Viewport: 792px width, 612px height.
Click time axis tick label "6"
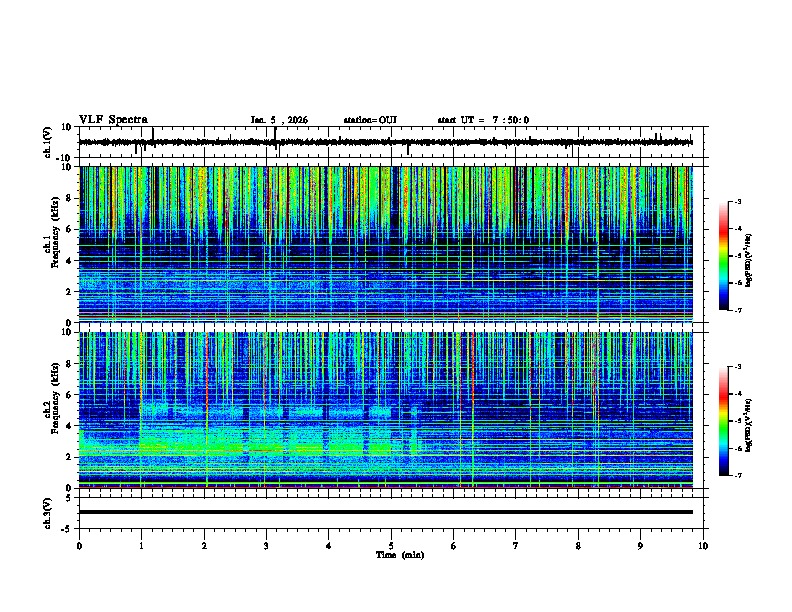pos(454,546)
